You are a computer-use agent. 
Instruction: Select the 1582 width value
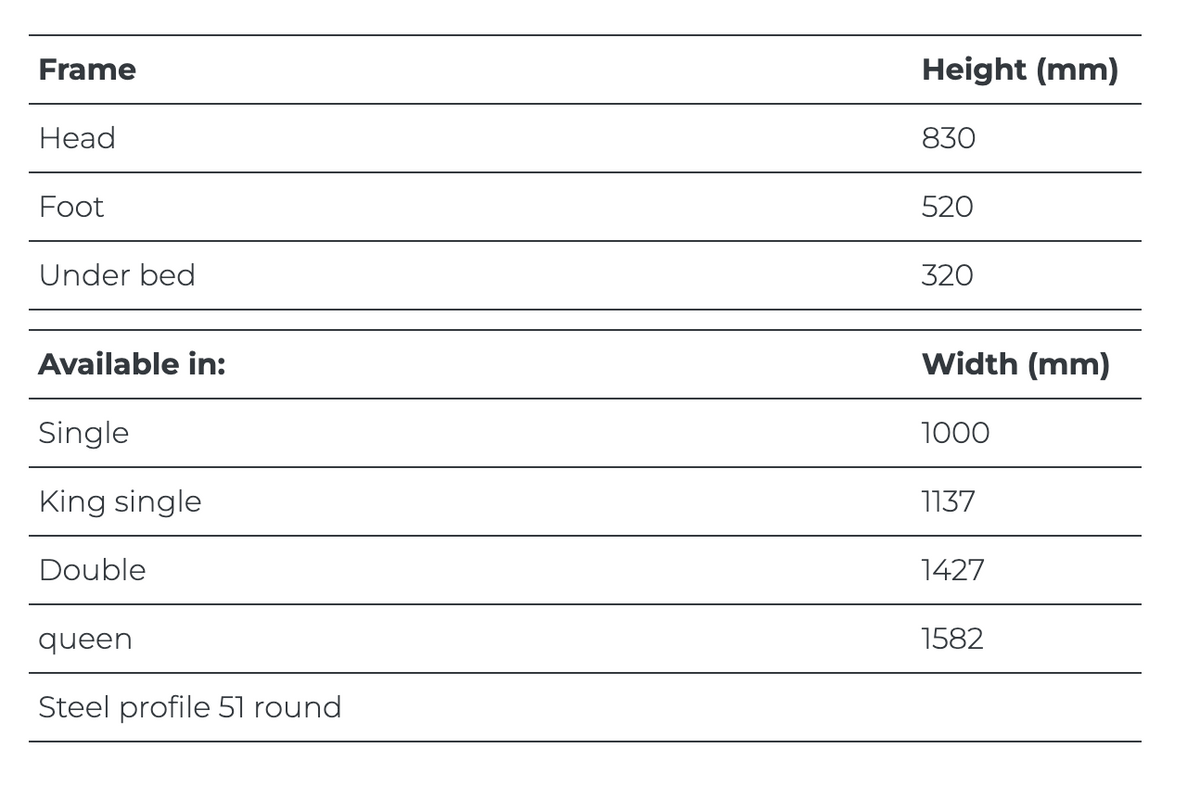952,639
